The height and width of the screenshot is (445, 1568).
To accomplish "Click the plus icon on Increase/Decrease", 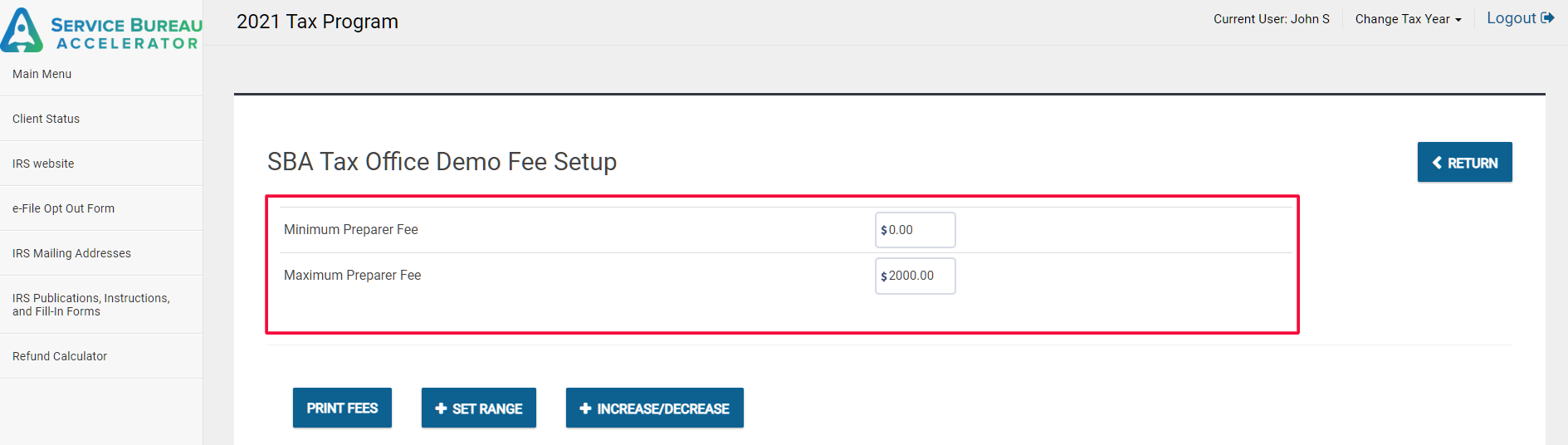I will [585, 408].
